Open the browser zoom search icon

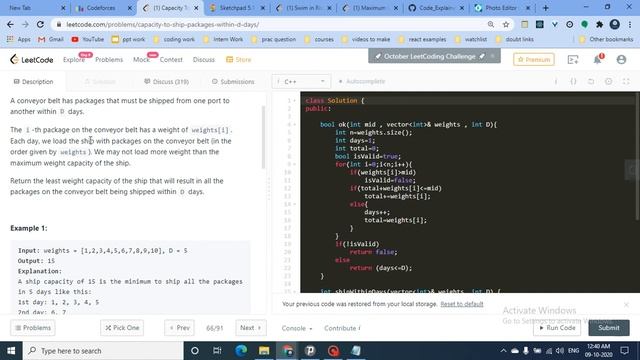(491, 24)
